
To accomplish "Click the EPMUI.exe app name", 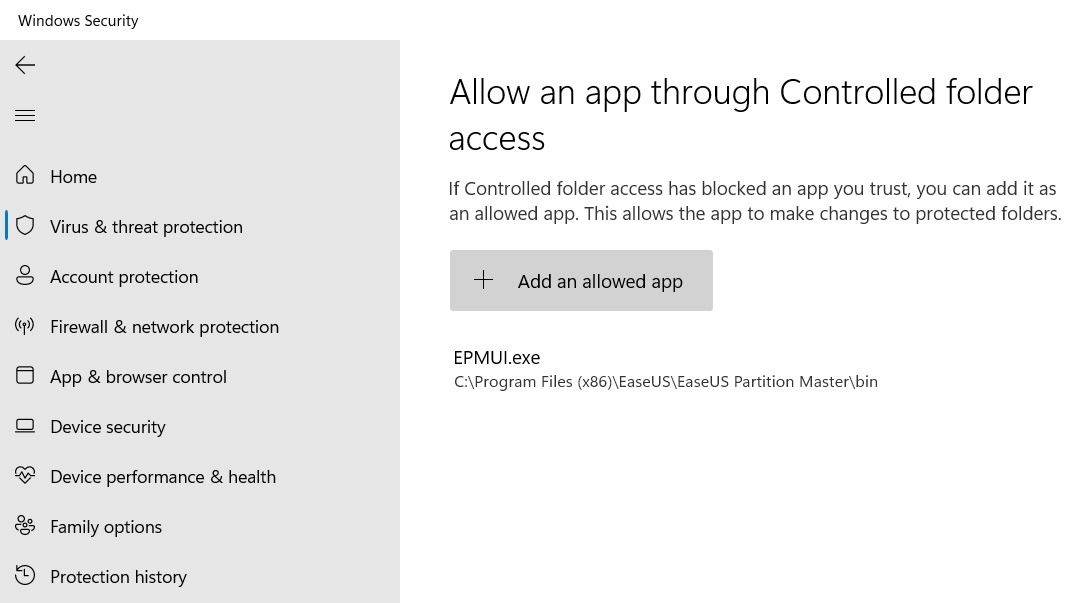I will click(496, 357).
